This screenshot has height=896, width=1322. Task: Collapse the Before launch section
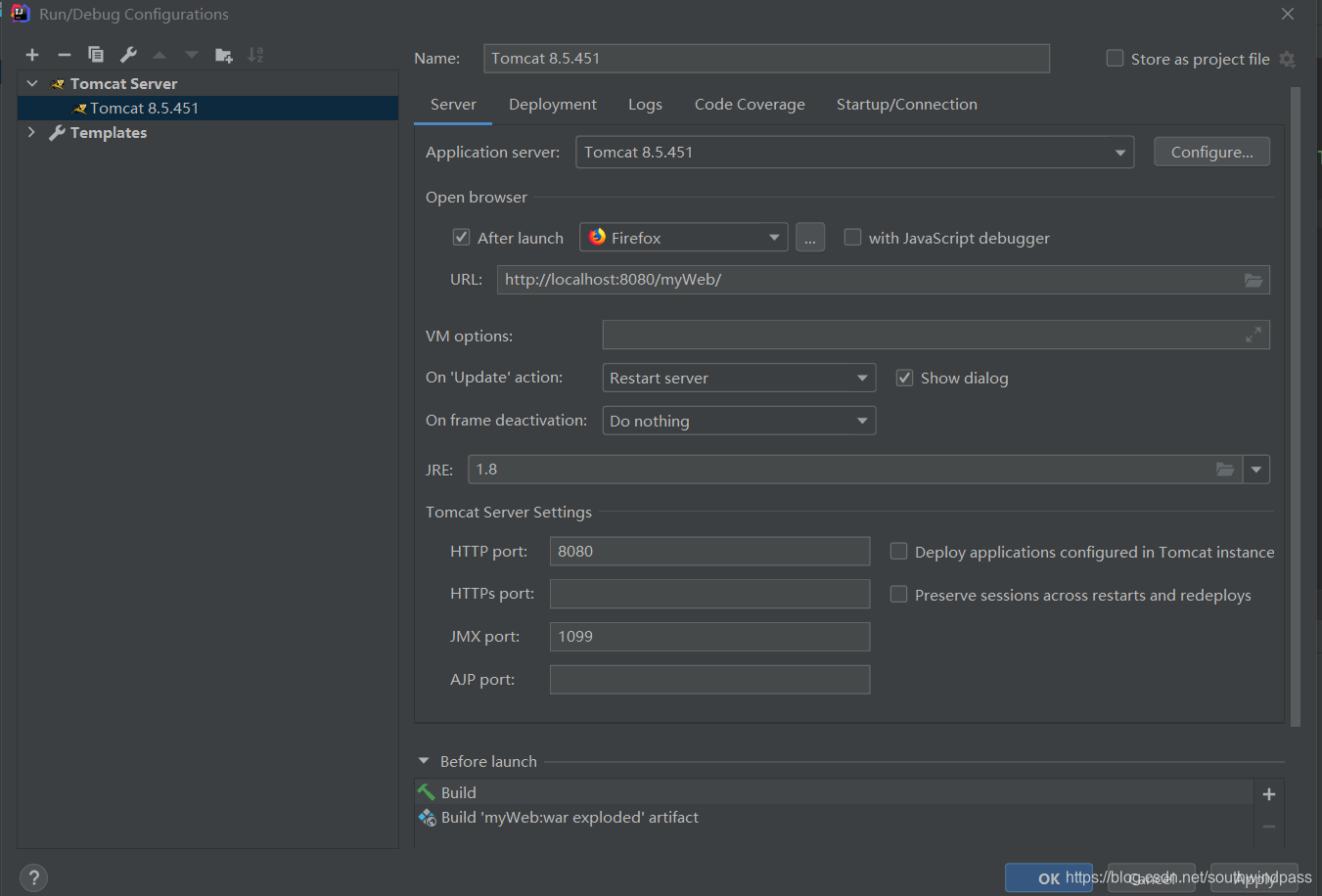click(424, 761)
